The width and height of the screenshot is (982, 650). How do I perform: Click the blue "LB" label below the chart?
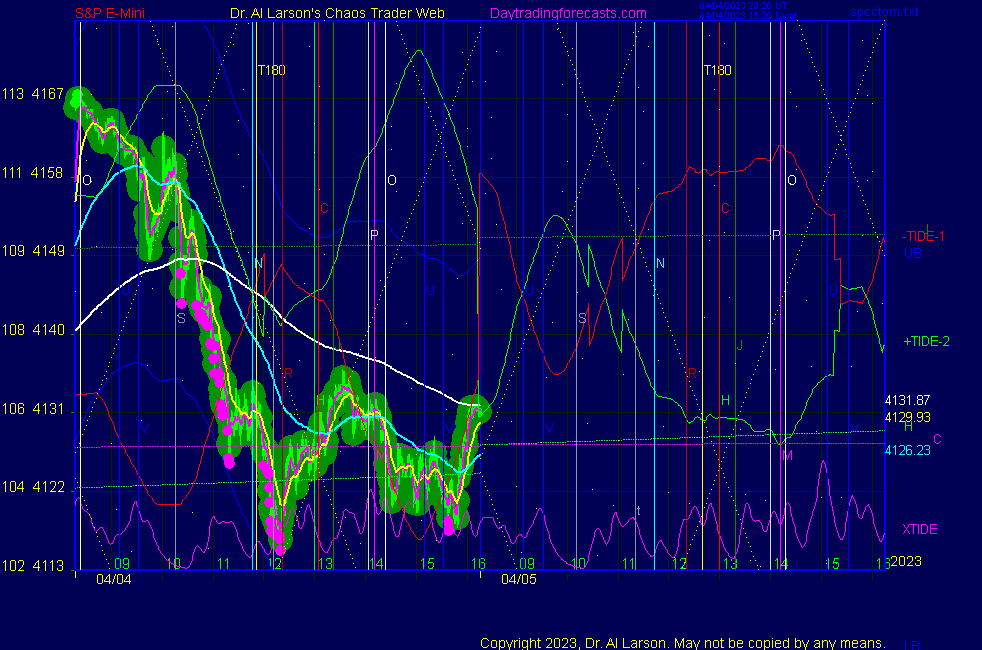click(x=912, y=646)
